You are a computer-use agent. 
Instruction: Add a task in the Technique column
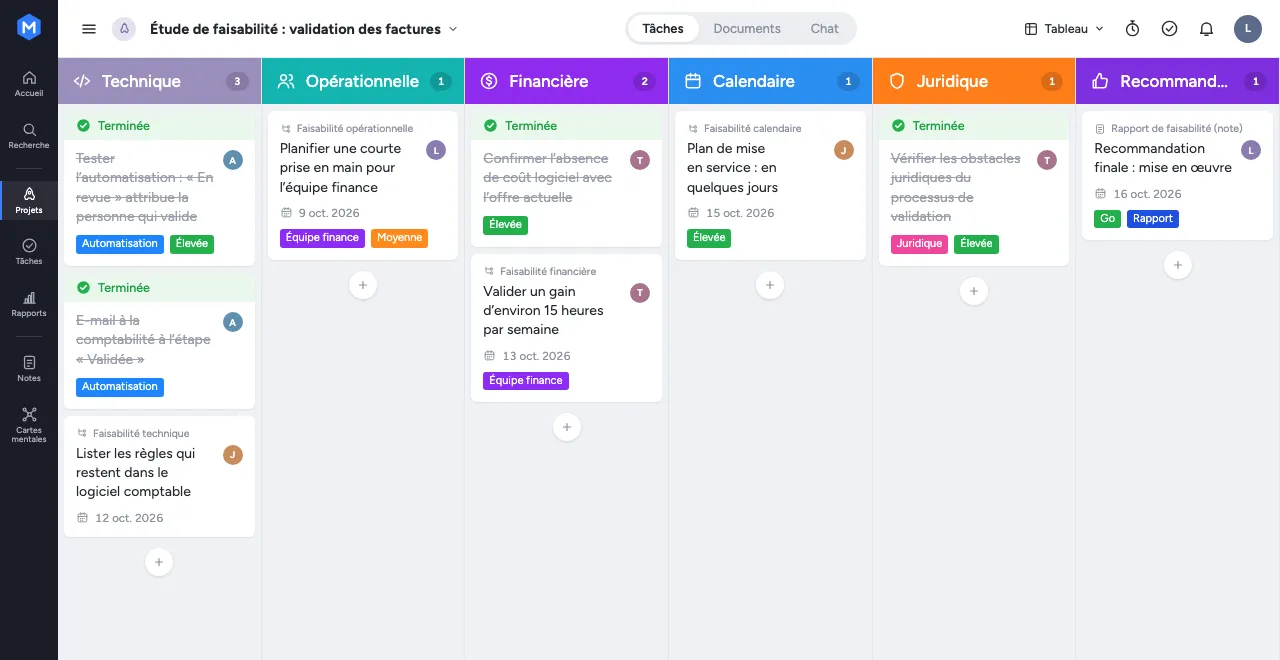point(159,562)
